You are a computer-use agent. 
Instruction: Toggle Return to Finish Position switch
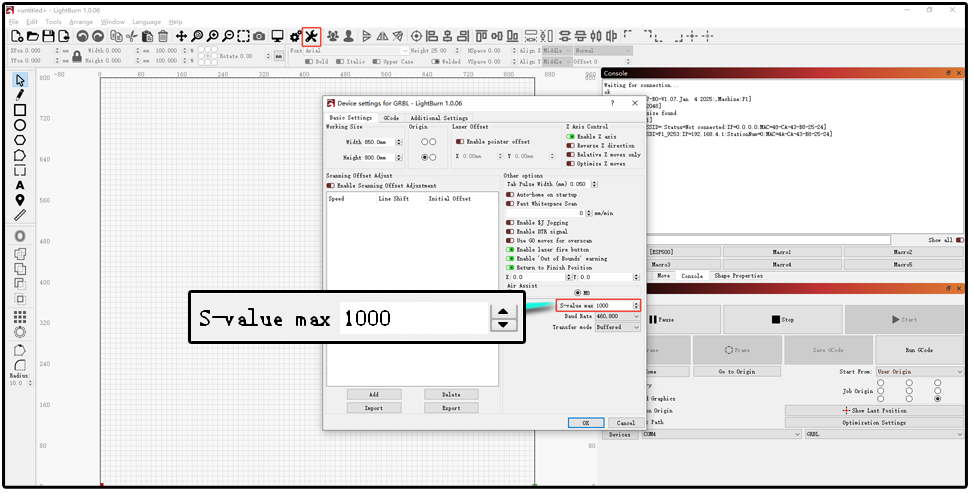(510, 268)
